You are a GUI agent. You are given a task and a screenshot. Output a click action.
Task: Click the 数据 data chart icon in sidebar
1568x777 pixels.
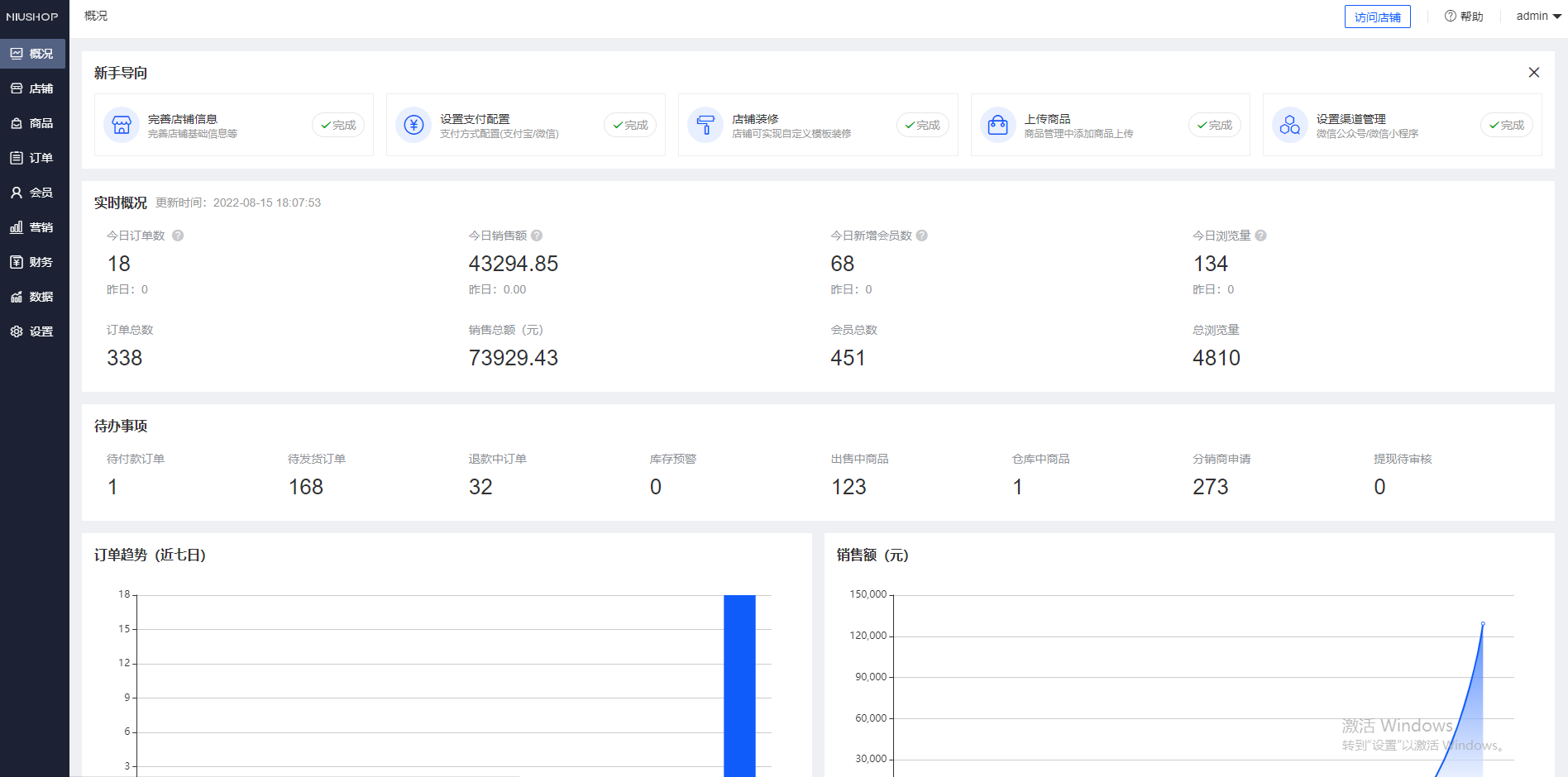click(17, 297)
